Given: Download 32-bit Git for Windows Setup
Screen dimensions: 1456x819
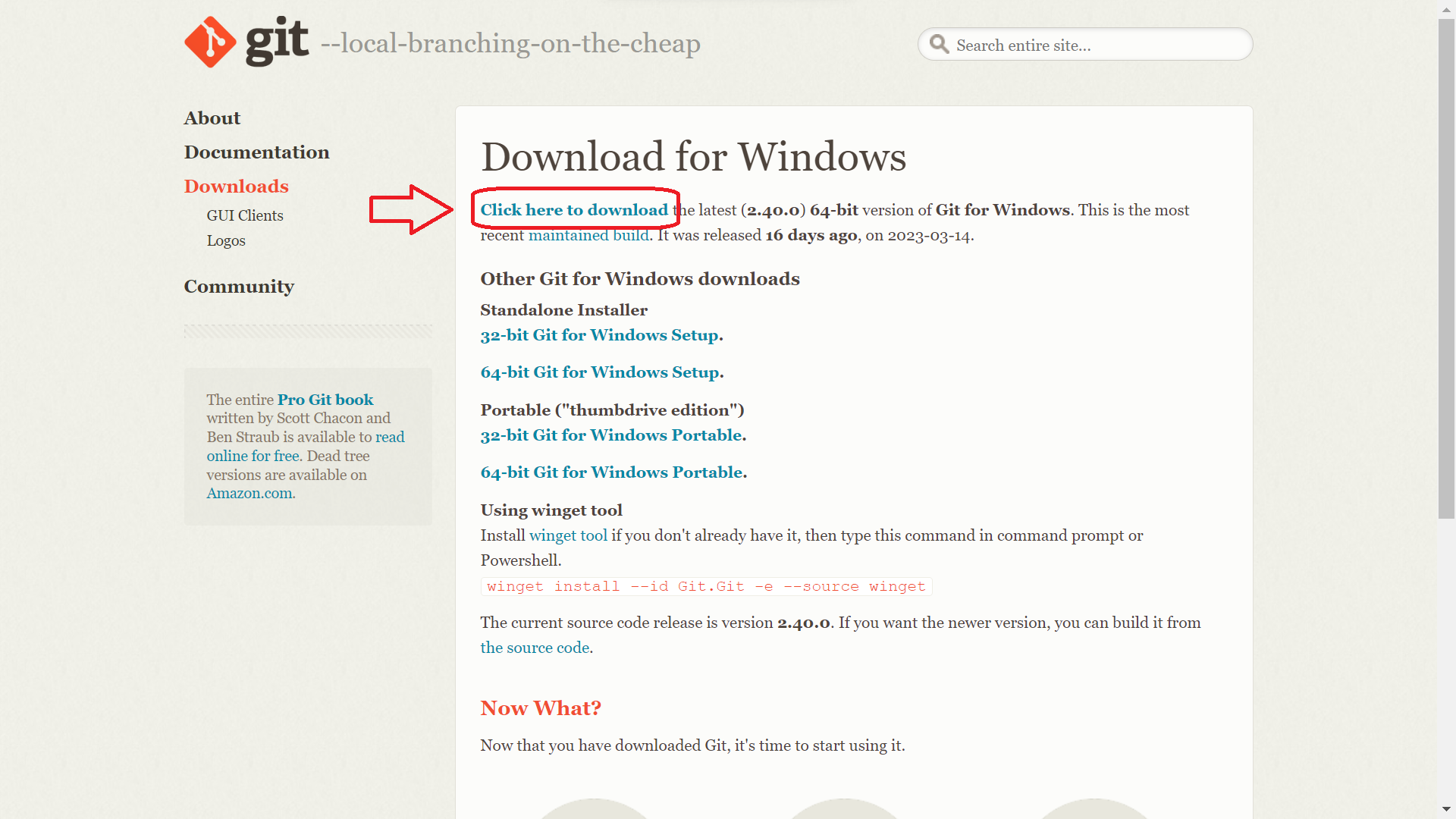Looking at the screenshot, I should 599,335.
